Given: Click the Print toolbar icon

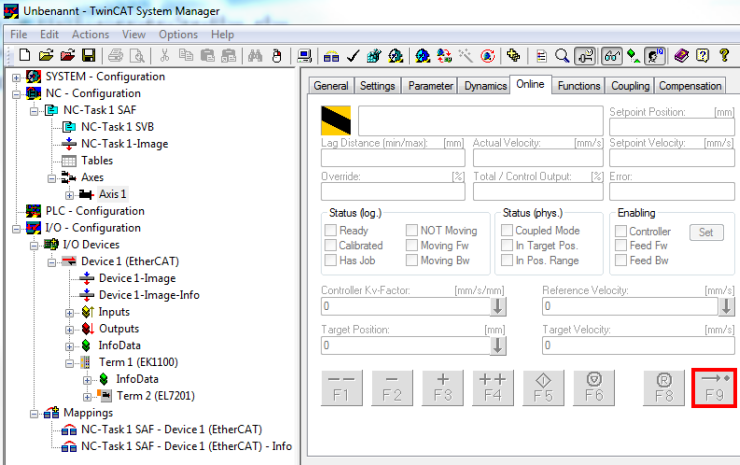Looking at the screenshot, I should [x=115, y=56].
